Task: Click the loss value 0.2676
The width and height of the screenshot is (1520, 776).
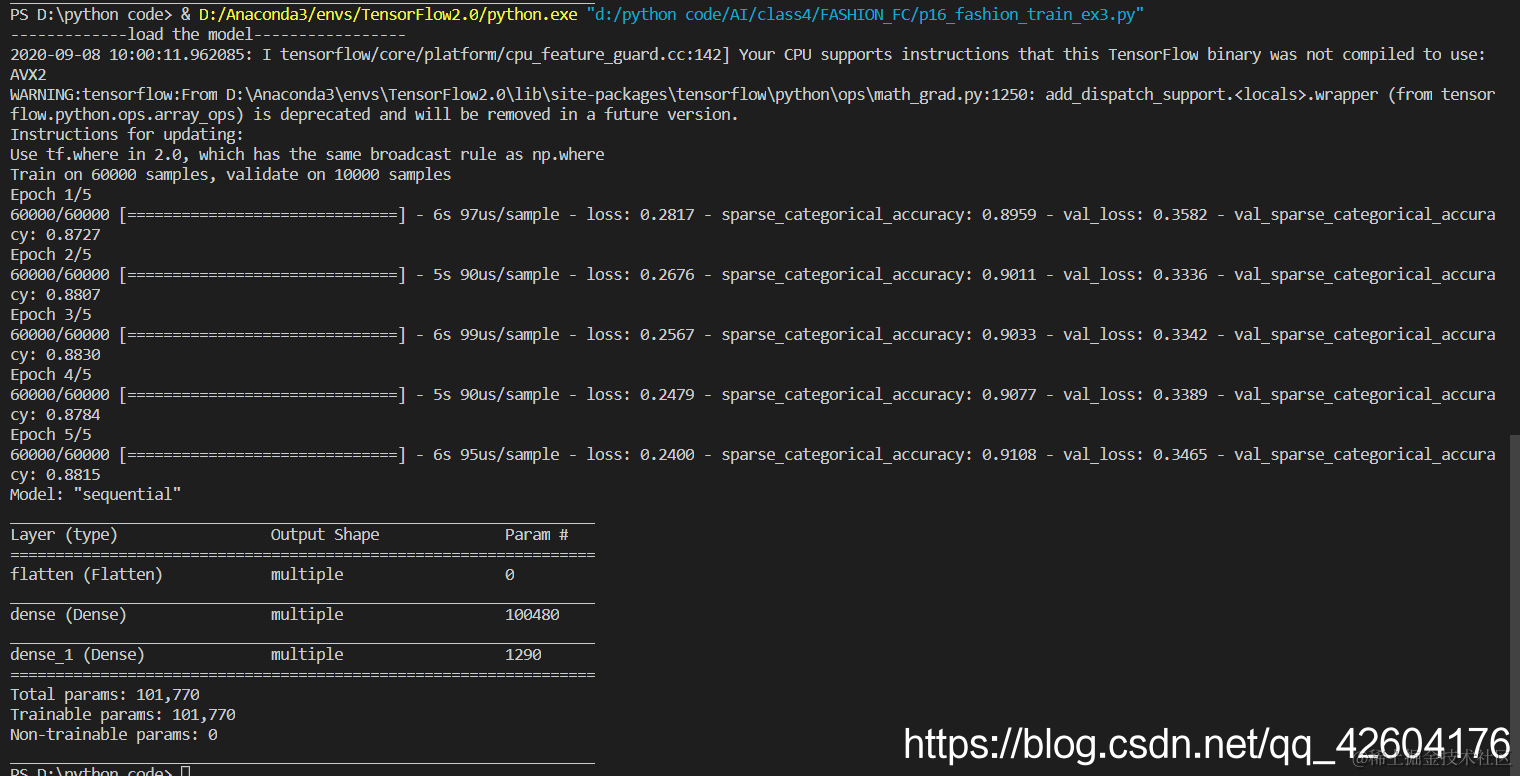Action: pyautogui.click(x=667, y=274)
